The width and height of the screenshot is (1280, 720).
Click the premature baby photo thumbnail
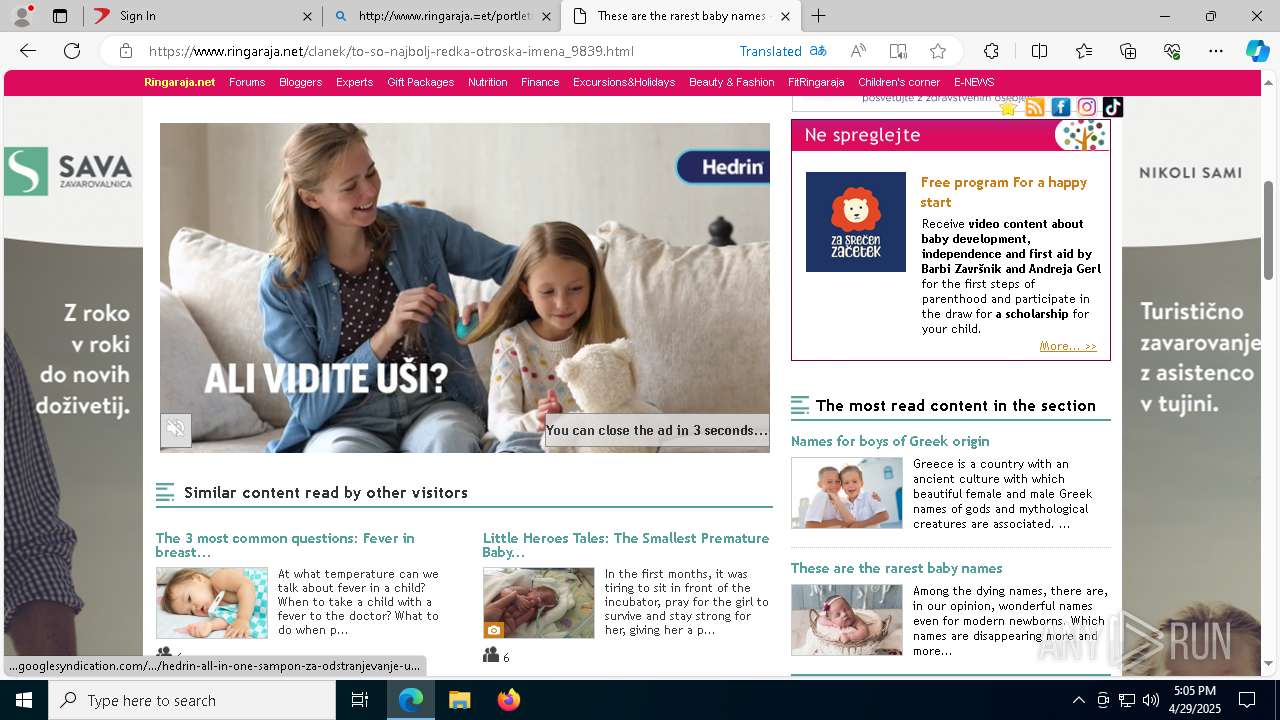pos(538,603)
